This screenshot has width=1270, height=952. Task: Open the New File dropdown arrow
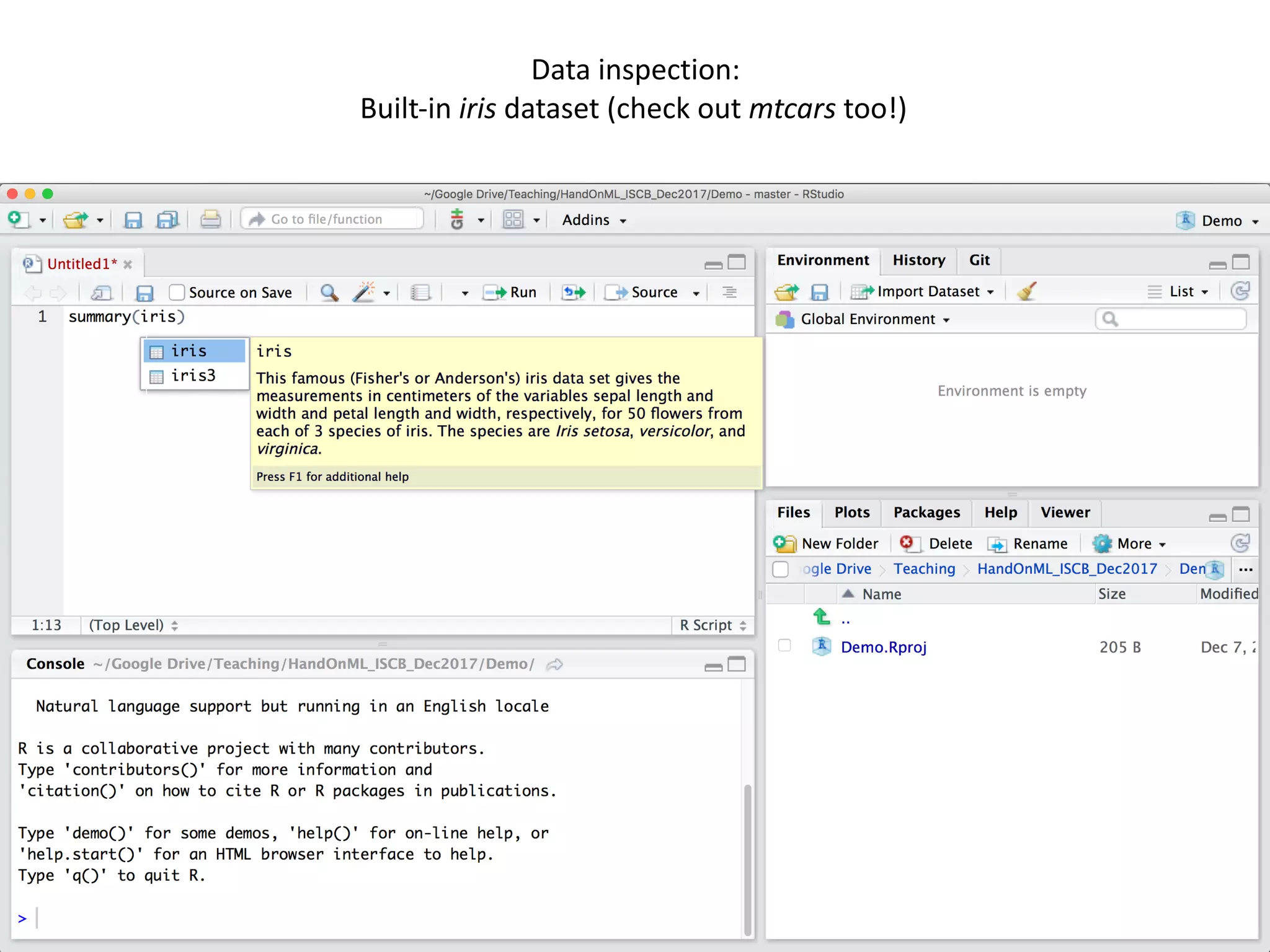click(43, 221)
